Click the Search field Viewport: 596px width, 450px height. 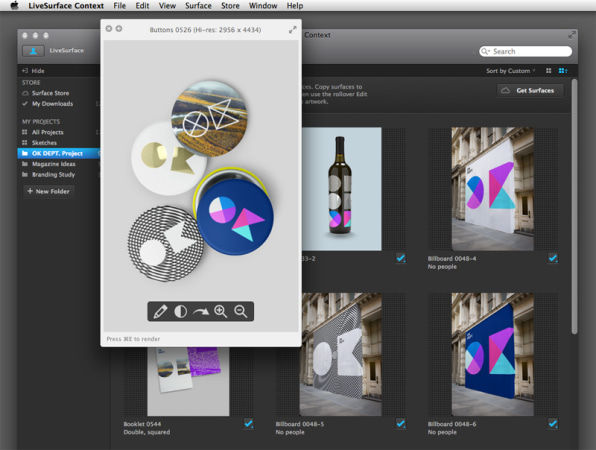coord(525,51)
